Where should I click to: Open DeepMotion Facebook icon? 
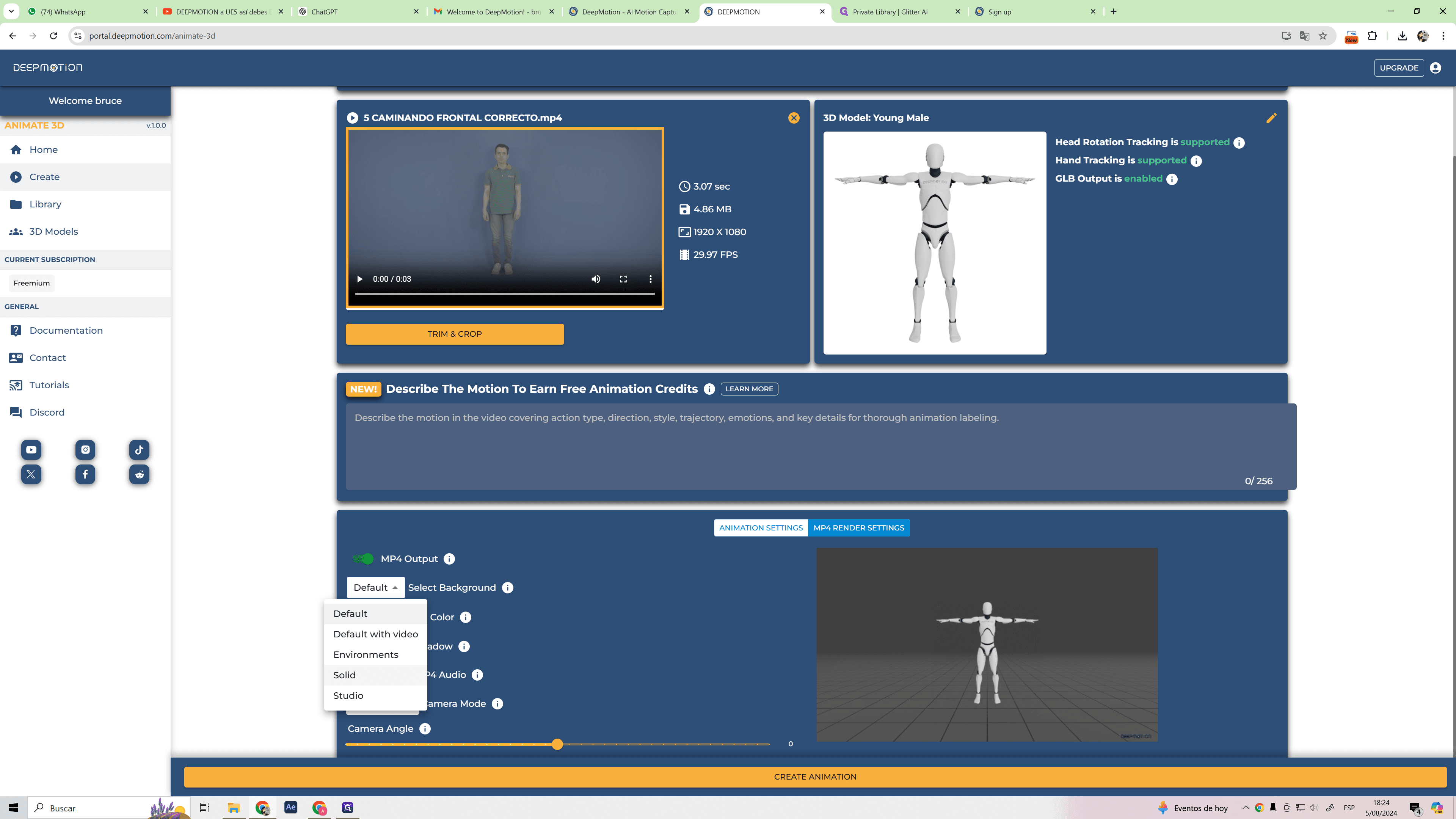[x=85, y=474]
